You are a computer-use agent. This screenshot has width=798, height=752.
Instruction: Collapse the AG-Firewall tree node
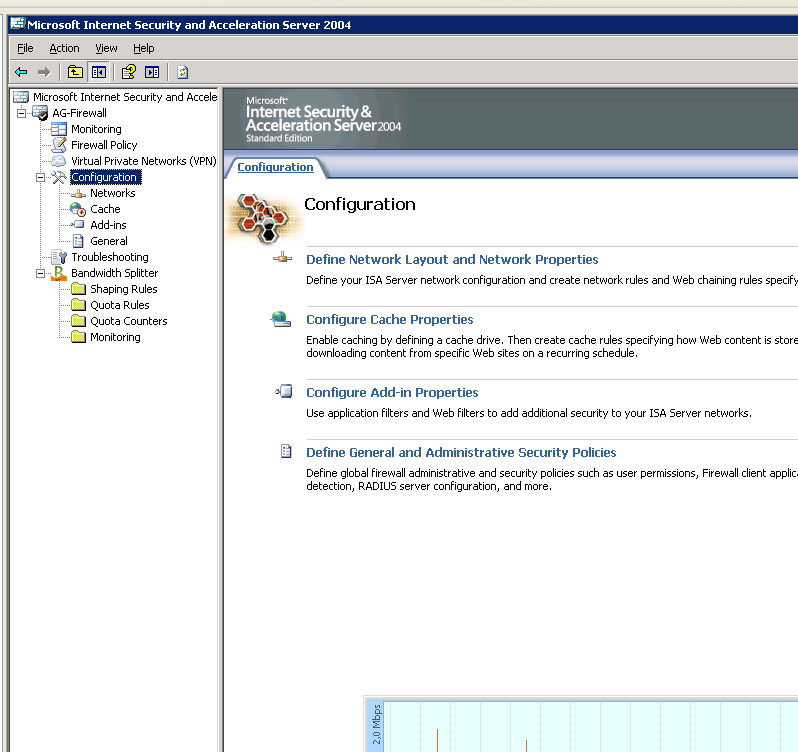(x=22, y=113)
